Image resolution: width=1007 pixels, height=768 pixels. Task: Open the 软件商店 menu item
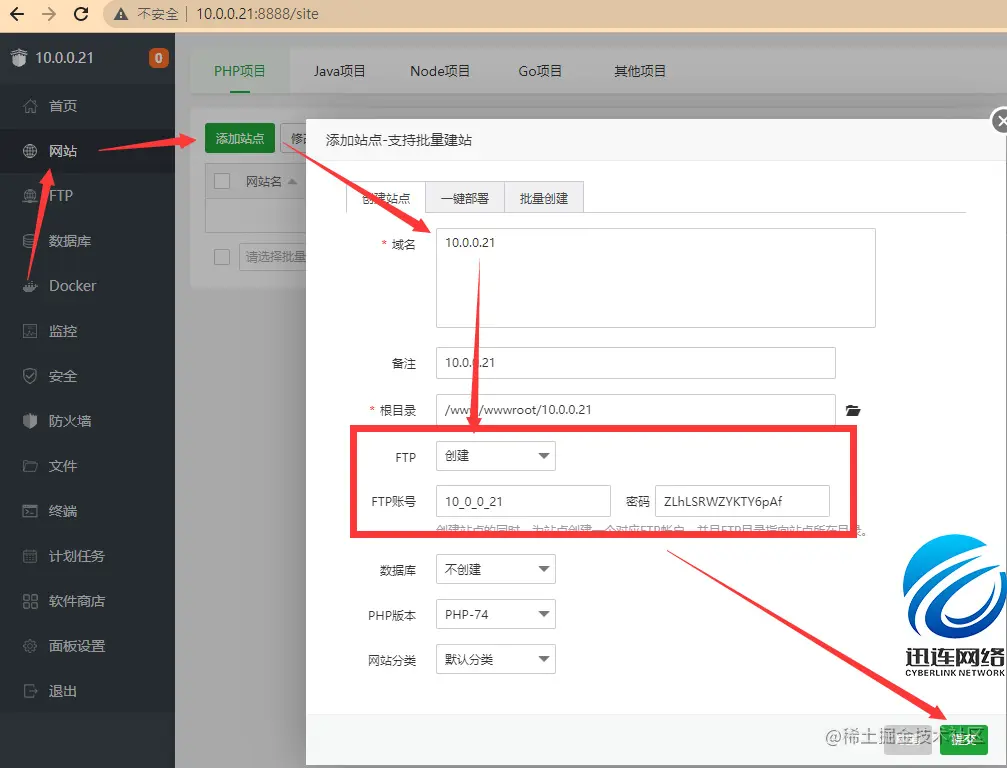[x=87, y=601]
